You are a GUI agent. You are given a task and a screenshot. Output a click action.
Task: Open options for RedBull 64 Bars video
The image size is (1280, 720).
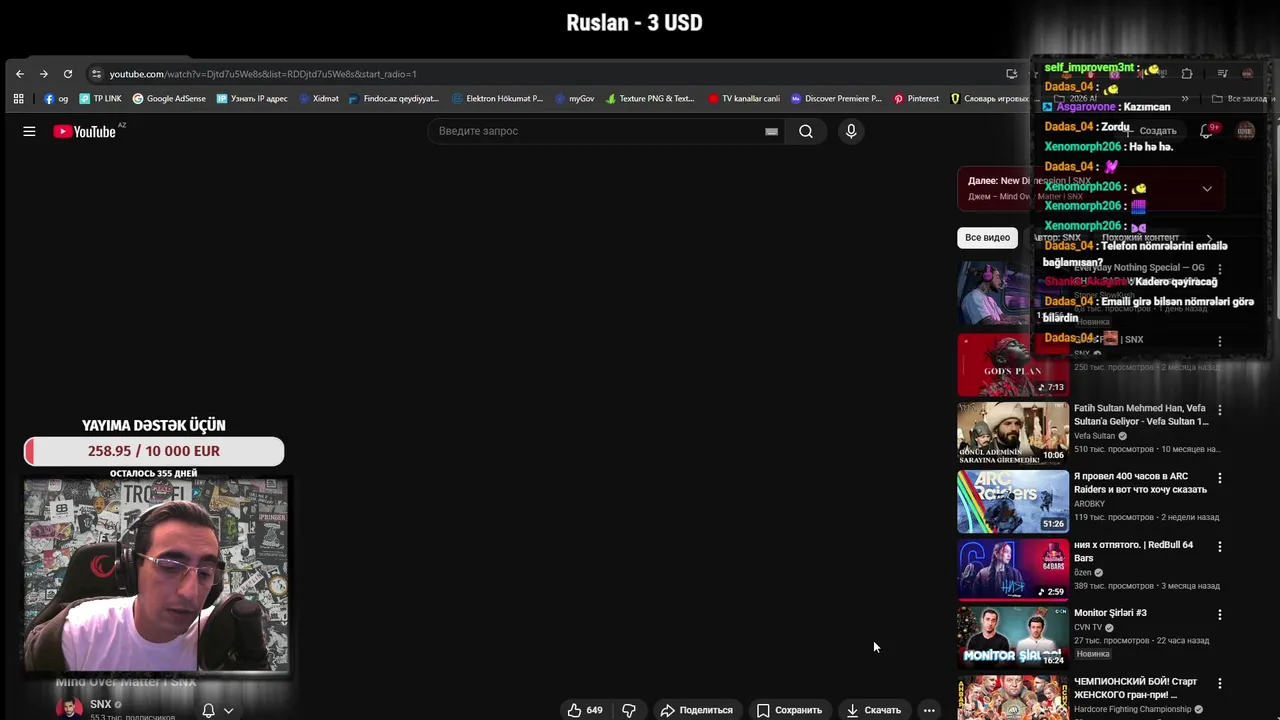tap(1219, 546)
